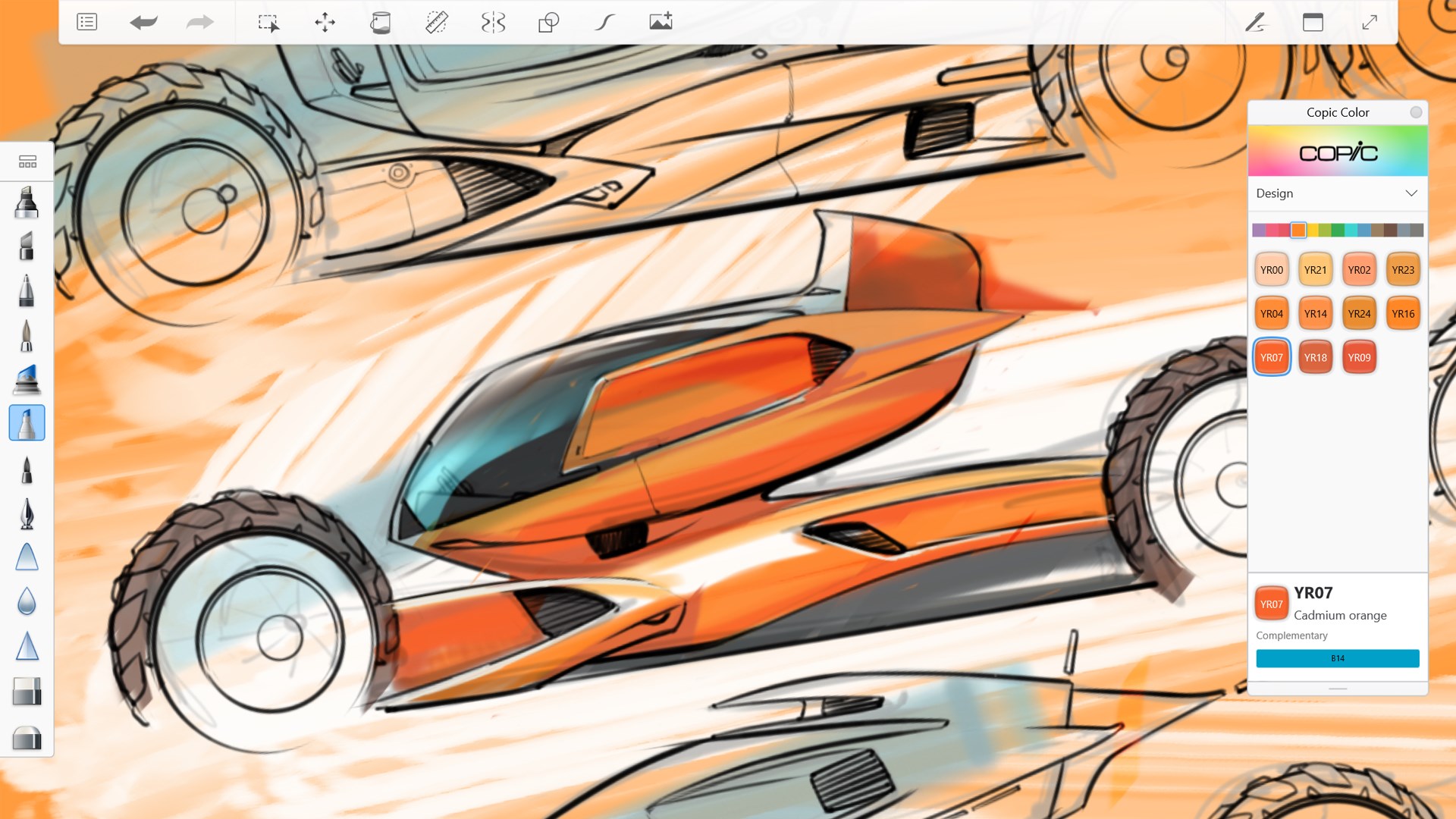1456x819 pixels.
Task: Select the YR23 Copic marker swatch
Action: (1403, 269)
